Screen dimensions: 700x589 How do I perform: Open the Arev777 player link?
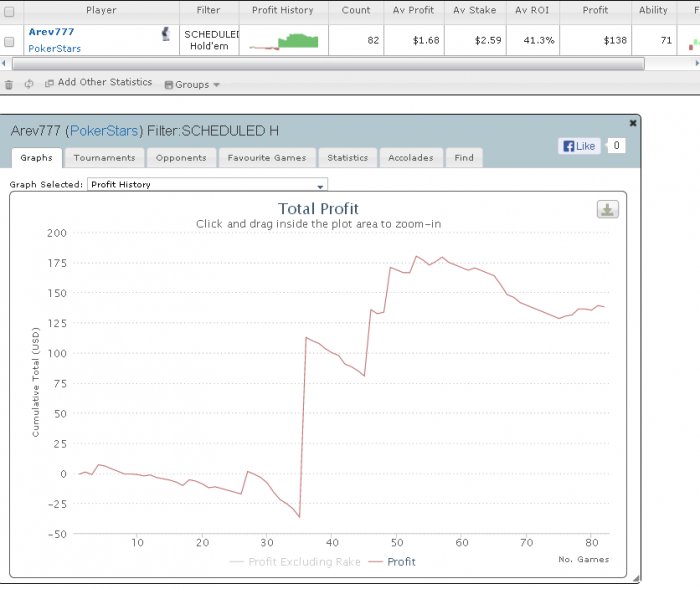pos(51,32)
